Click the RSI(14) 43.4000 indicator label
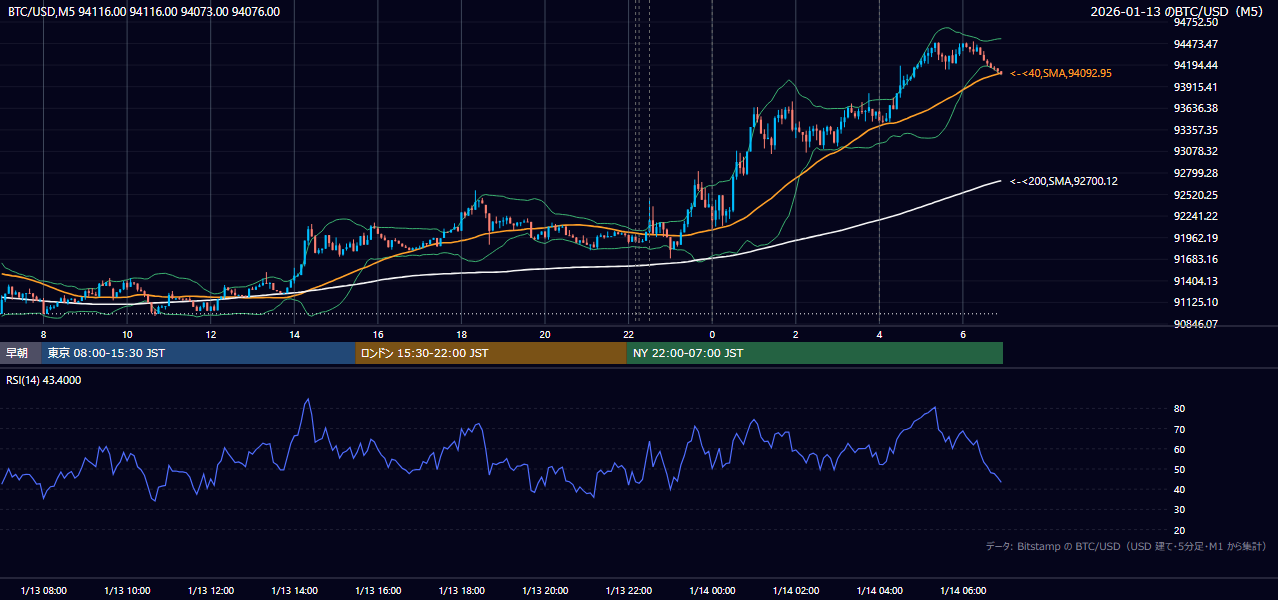Screen dimensions: 1278x600 pos(44,380)
